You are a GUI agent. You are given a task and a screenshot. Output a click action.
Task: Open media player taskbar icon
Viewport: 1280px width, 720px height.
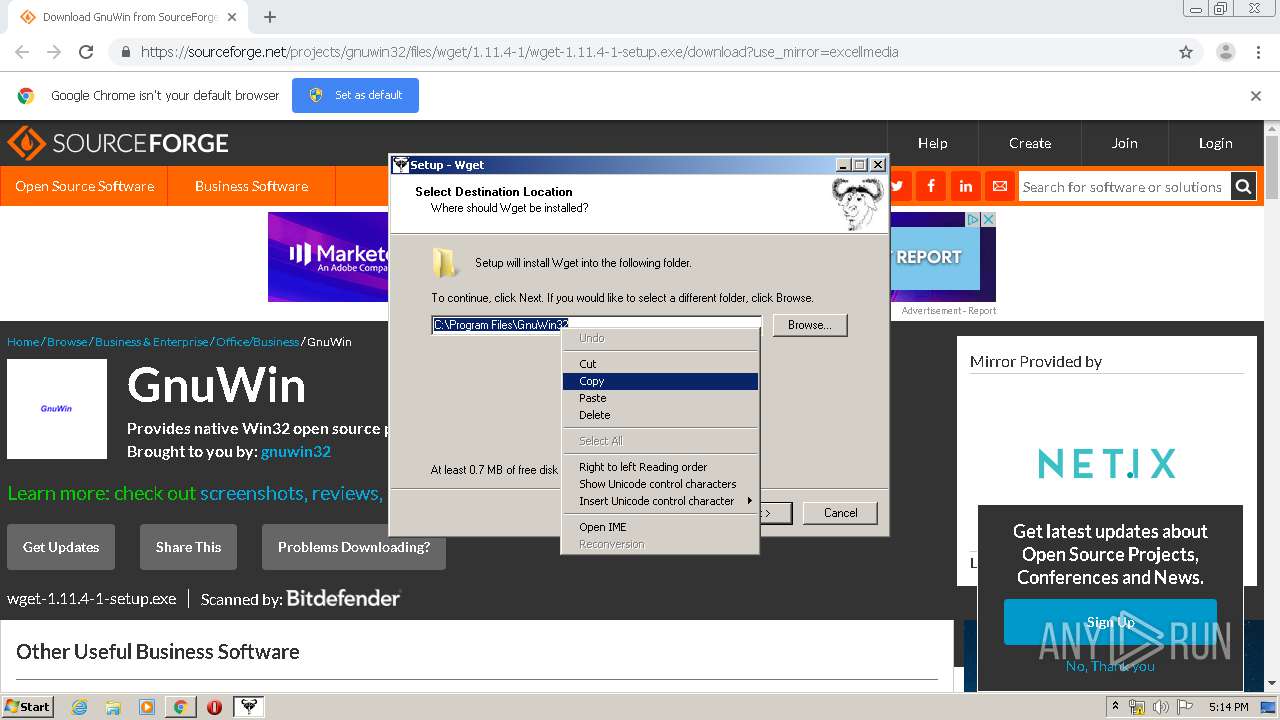pyautogui.click(x=147, y=707)
